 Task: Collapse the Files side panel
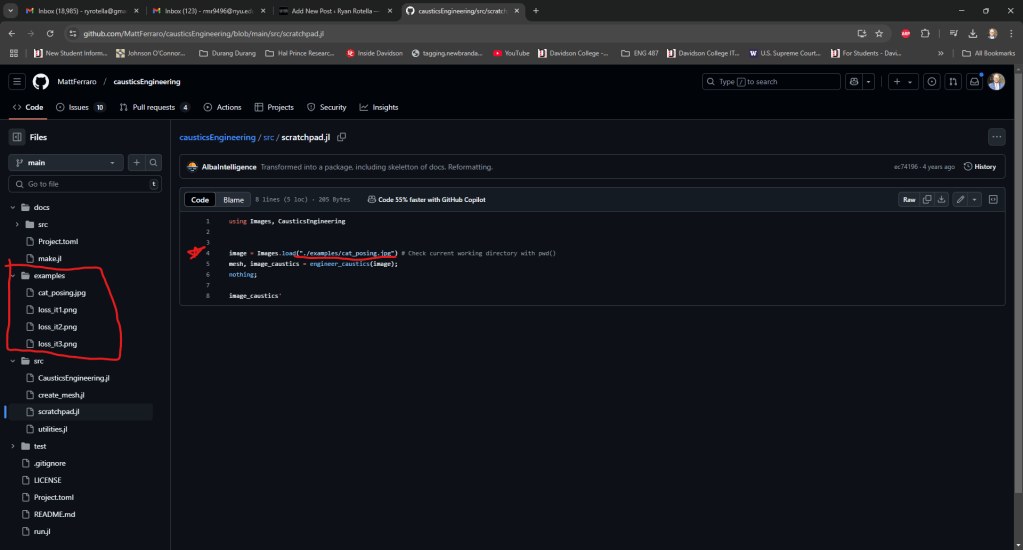(17, 137)
